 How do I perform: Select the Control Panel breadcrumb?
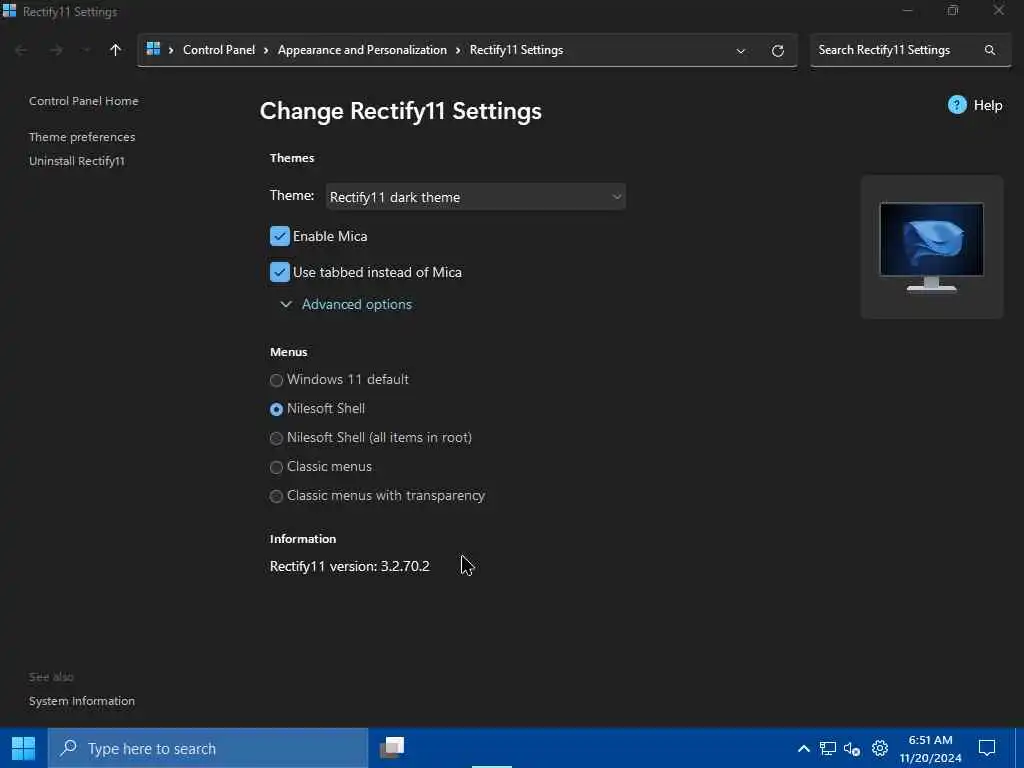tap(219, 50)
